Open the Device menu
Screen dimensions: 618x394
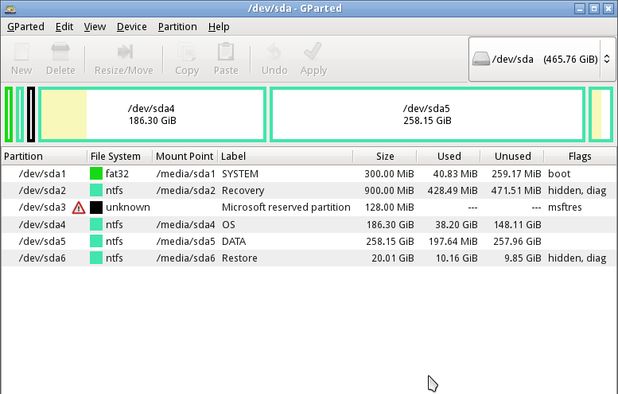pyautogui.click(x=132, y=27)
